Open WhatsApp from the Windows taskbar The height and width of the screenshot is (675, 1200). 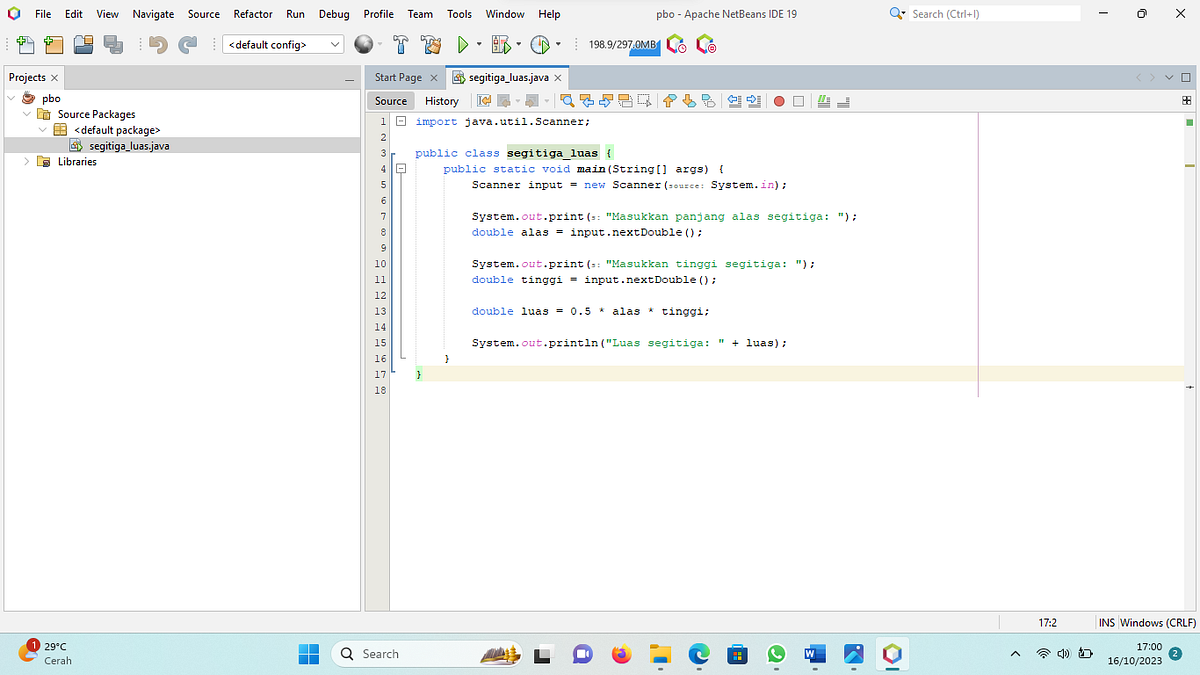click(x=776, y=654)
